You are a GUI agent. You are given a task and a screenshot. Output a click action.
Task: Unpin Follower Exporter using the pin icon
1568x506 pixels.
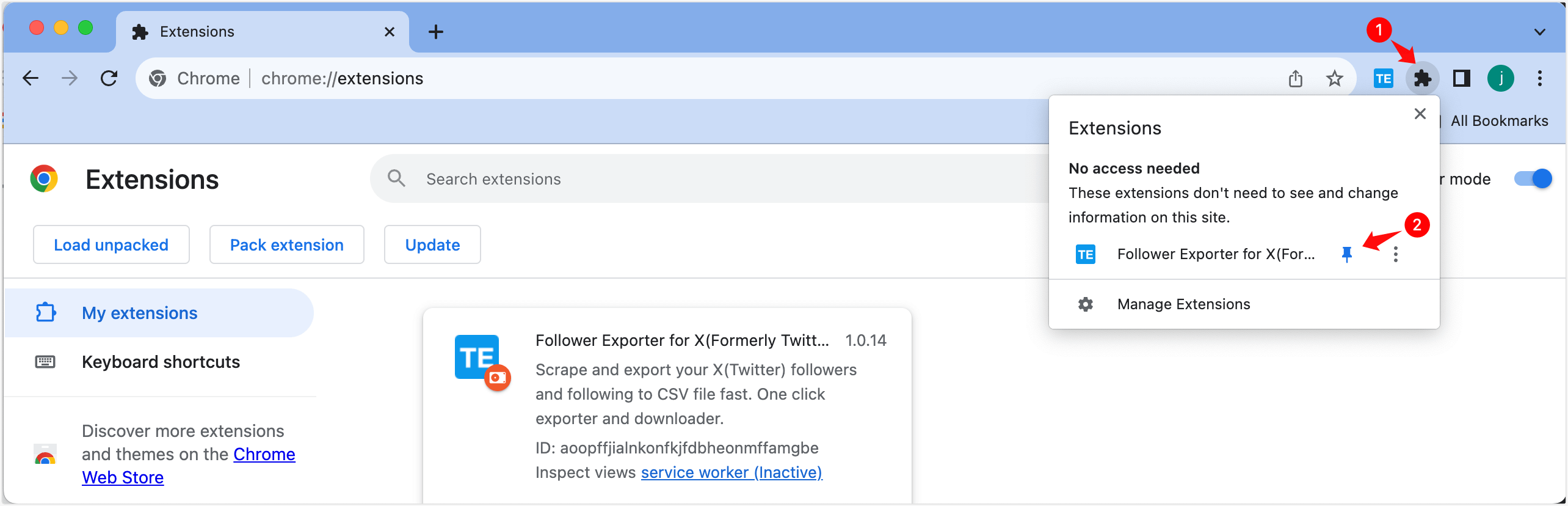tap(1346, 254)
